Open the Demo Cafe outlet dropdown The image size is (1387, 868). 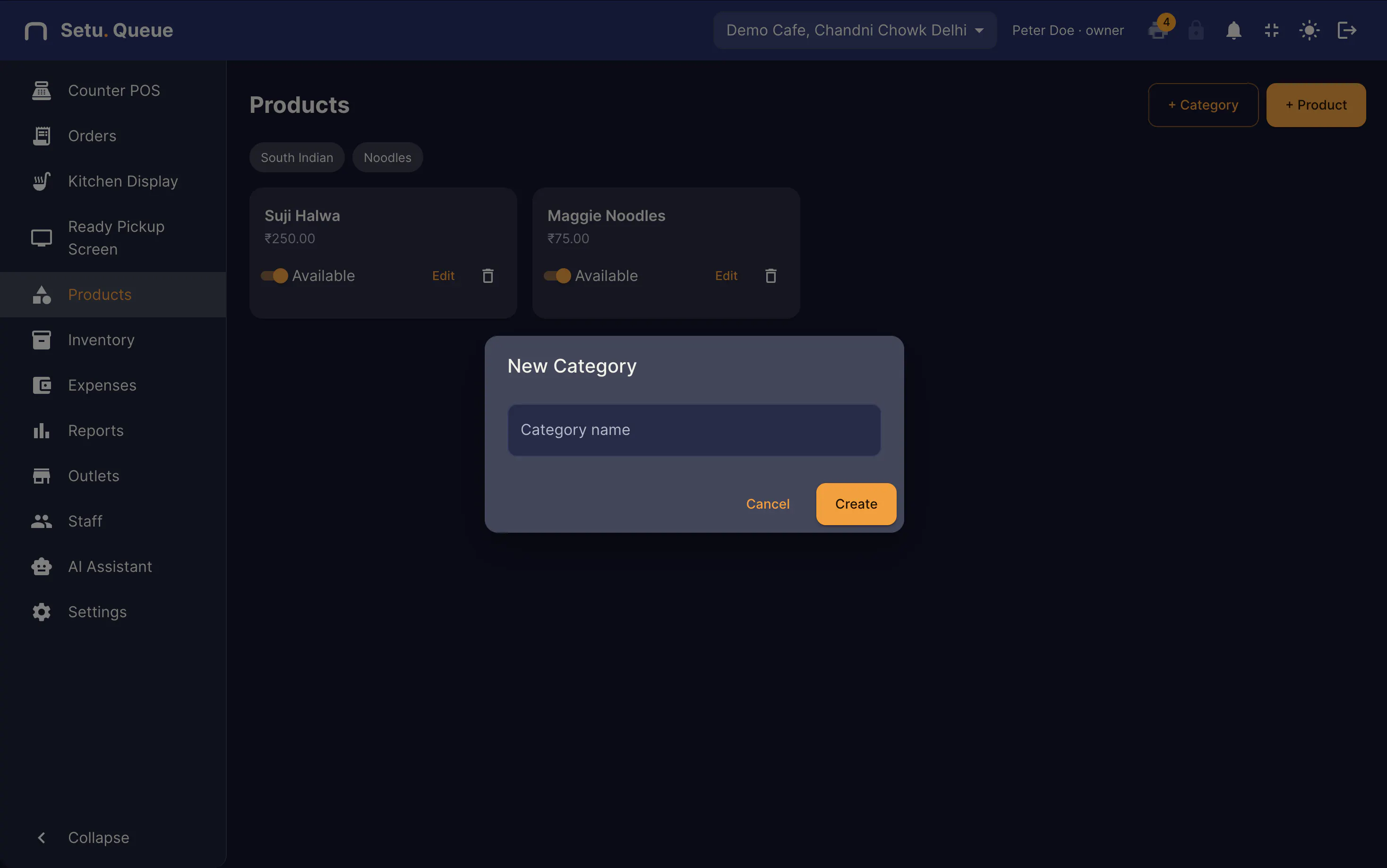[x=855, y=30]
